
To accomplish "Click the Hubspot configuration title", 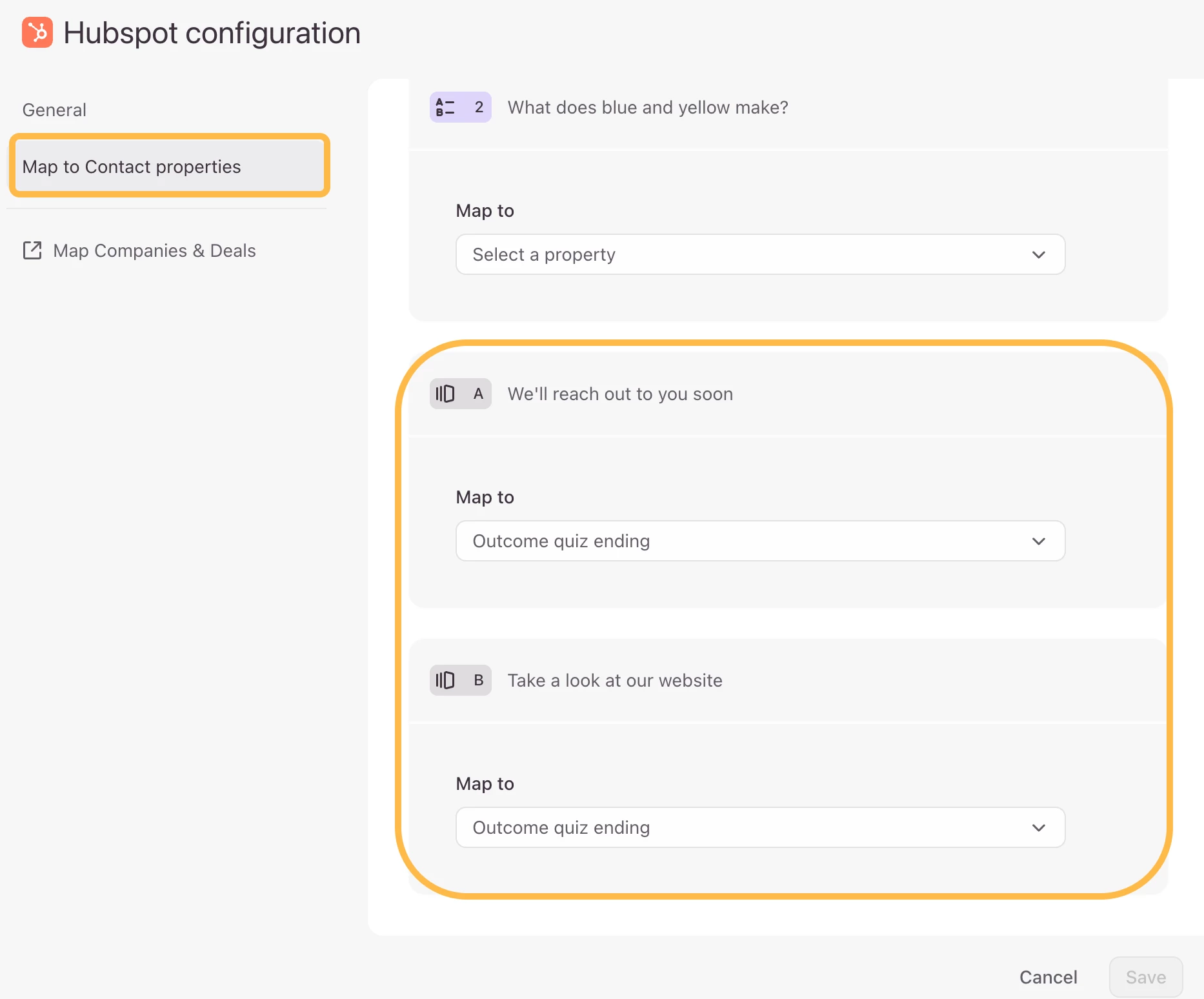I will click(212, 33).
